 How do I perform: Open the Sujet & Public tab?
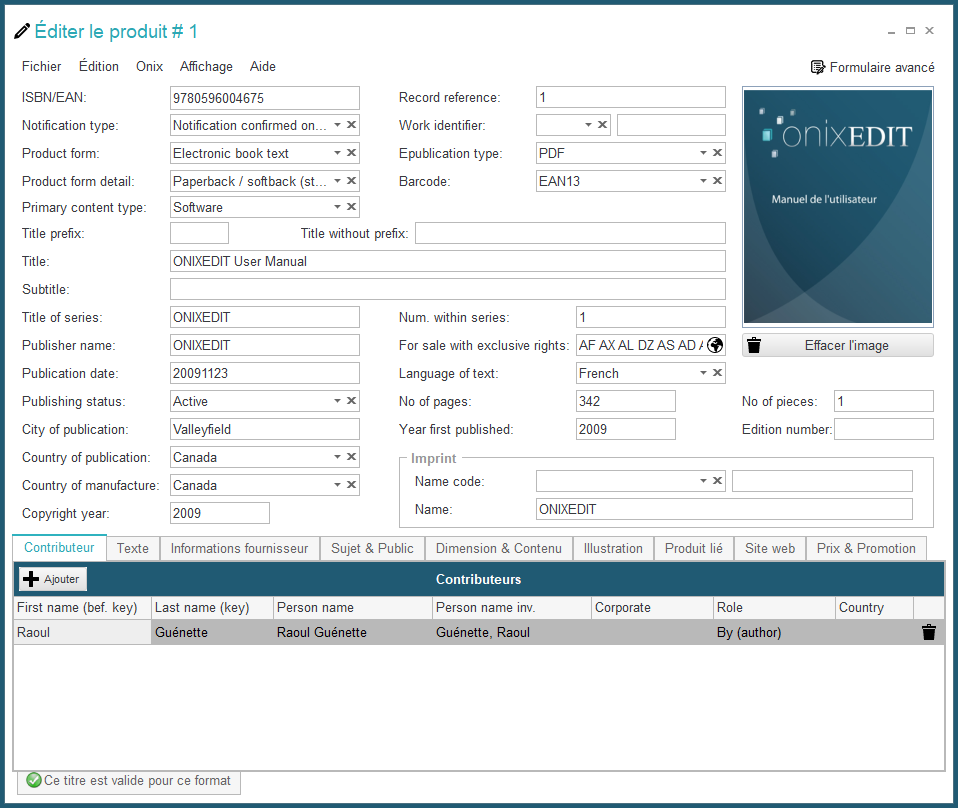[x=372, y=548]
